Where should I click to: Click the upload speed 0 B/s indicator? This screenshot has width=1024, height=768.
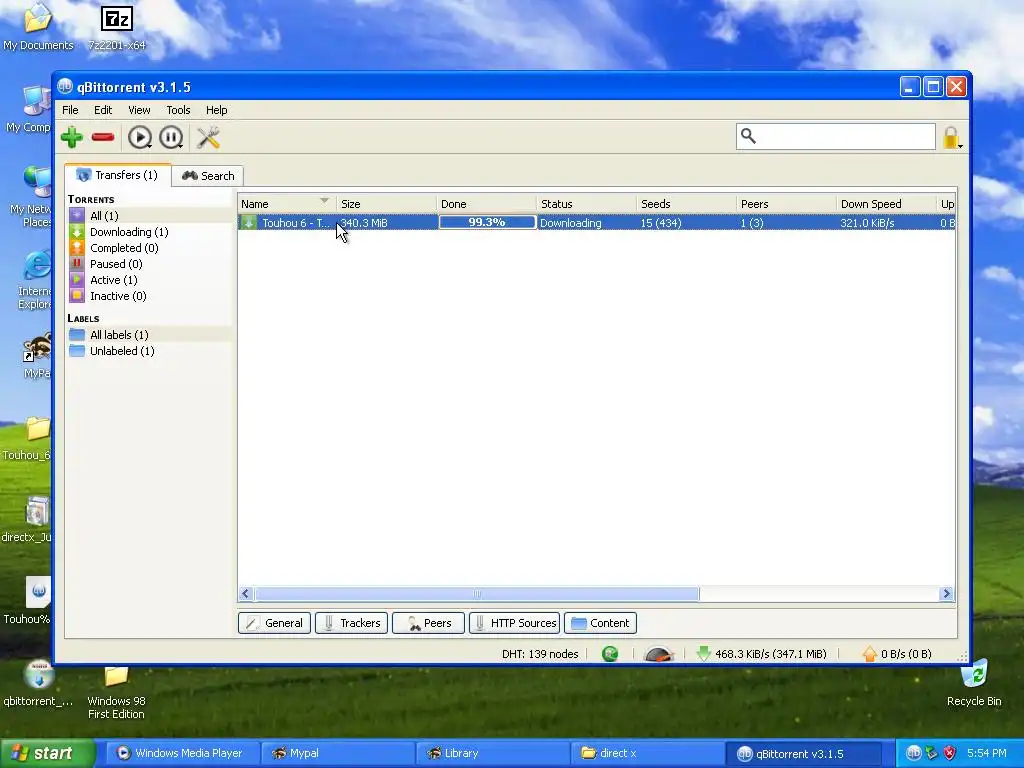(897, 654)
